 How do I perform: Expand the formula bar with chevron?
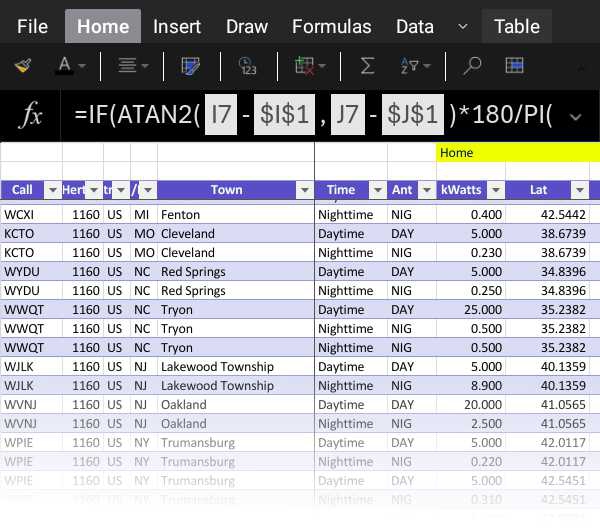point(574,116)
